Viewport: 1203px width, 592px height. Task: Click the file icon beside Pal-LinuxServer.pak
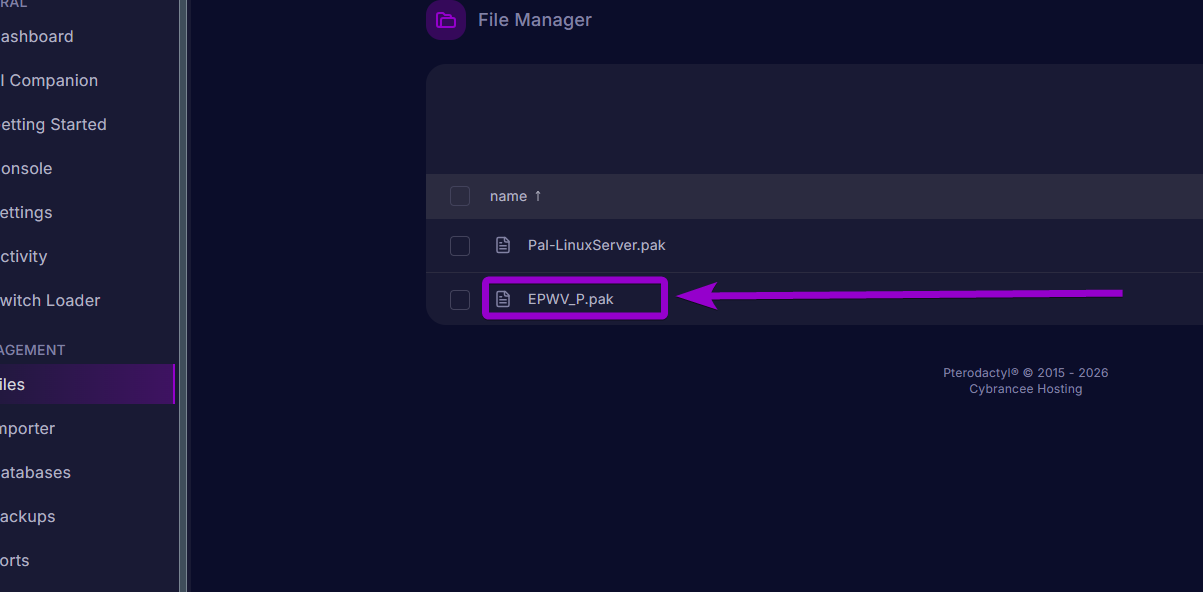pyautogui.click(x=503, y=245)
